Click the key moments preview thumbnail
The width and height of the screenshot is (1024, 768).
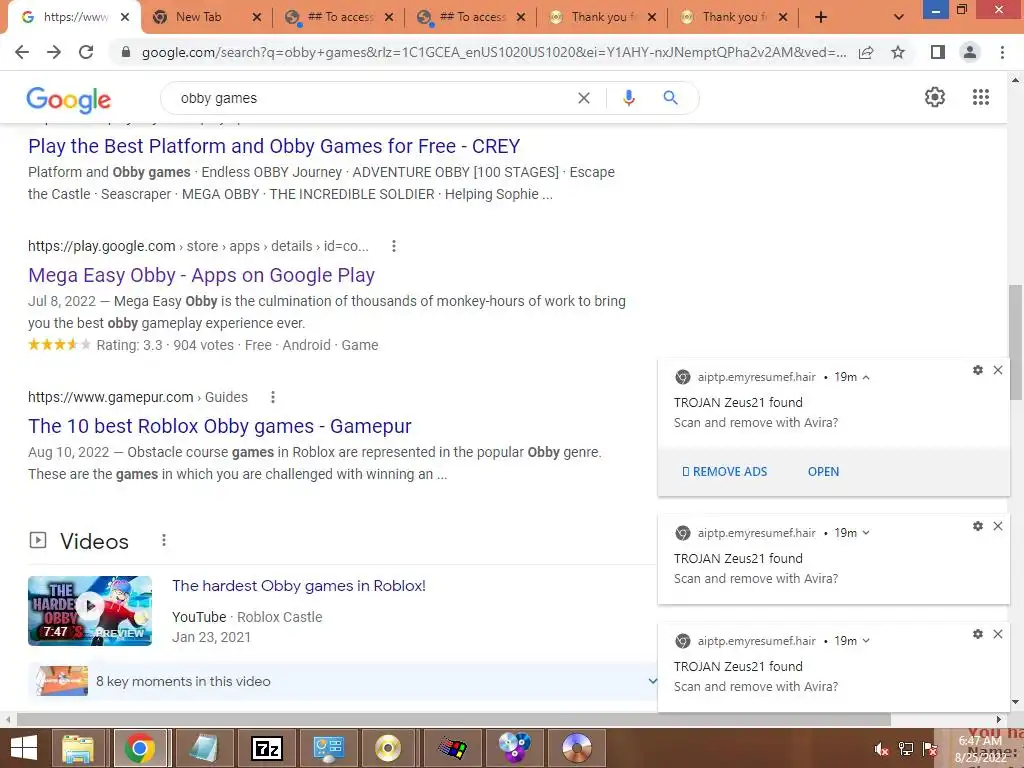[61, 681]
